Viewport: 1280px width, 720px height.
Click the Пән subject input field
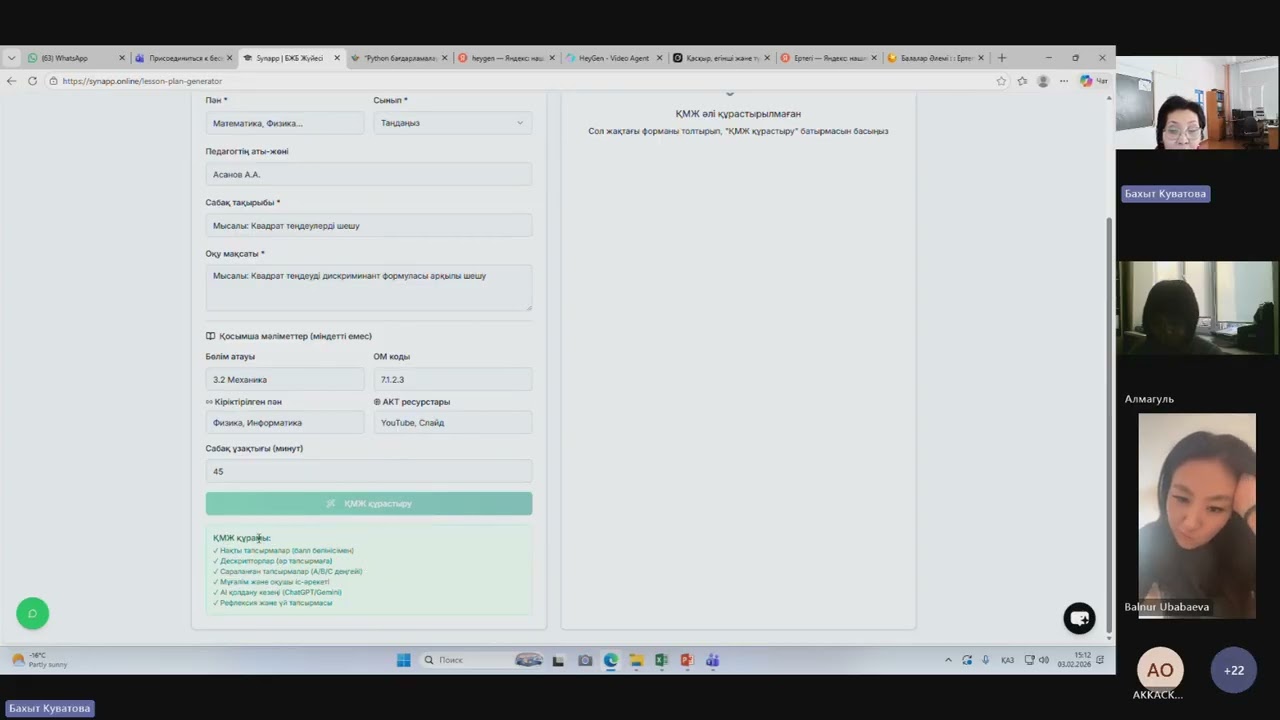pos(285,123)
